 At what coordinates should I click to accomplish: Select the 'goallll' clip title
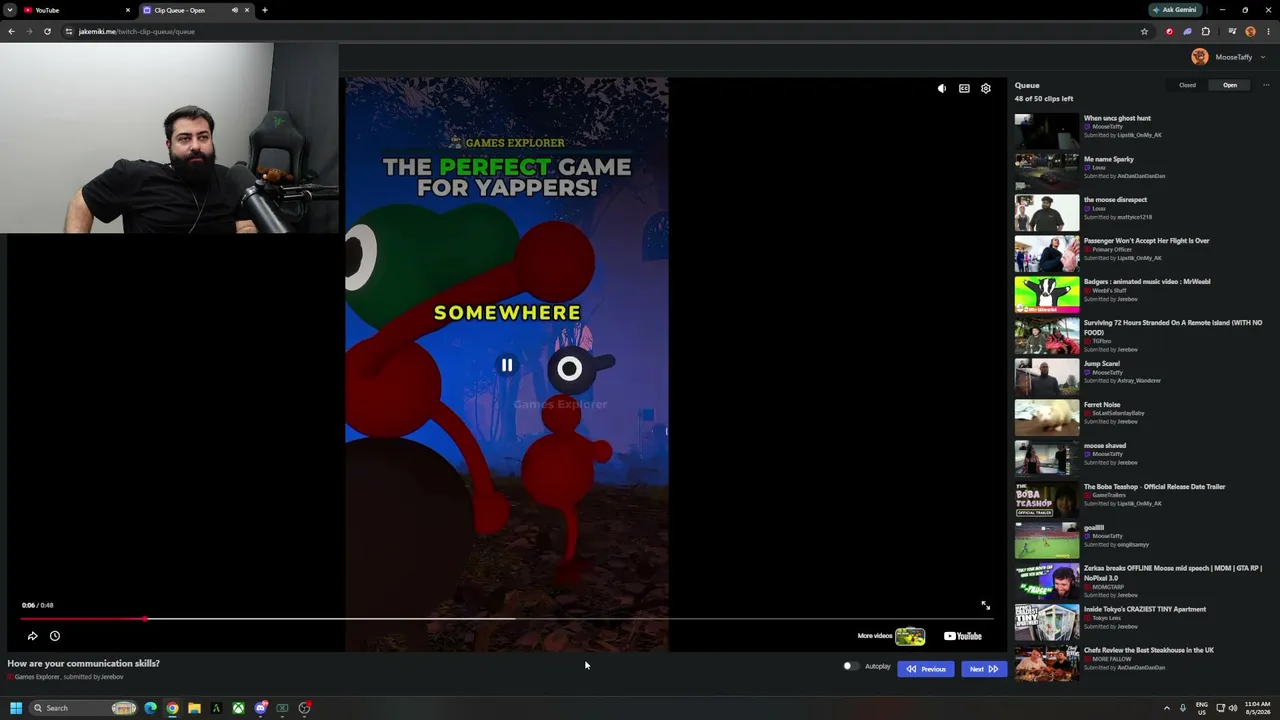1094,528
